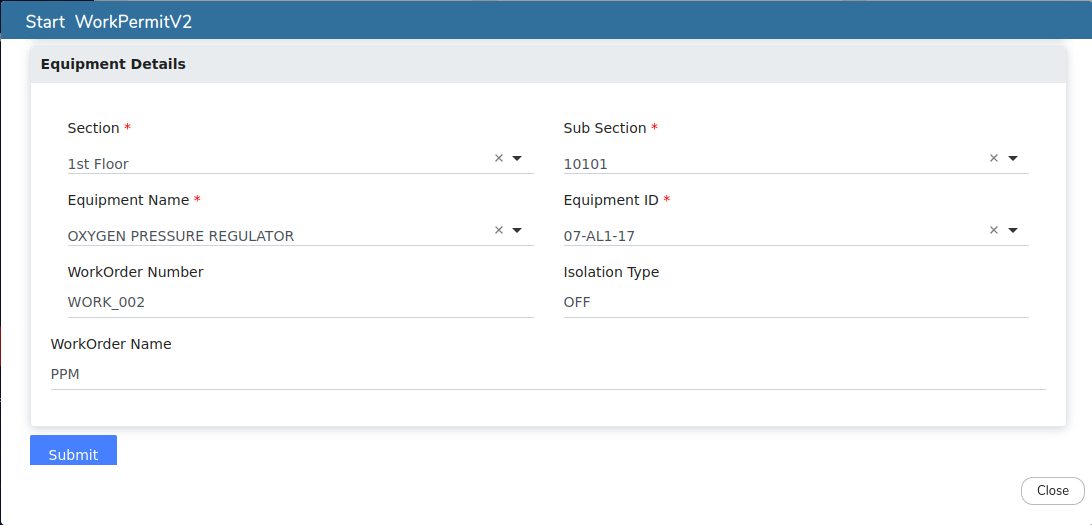The image size is (1092, 525).
Task: Clear the Sub Section value 10101
Action: (x=994, y=158)
